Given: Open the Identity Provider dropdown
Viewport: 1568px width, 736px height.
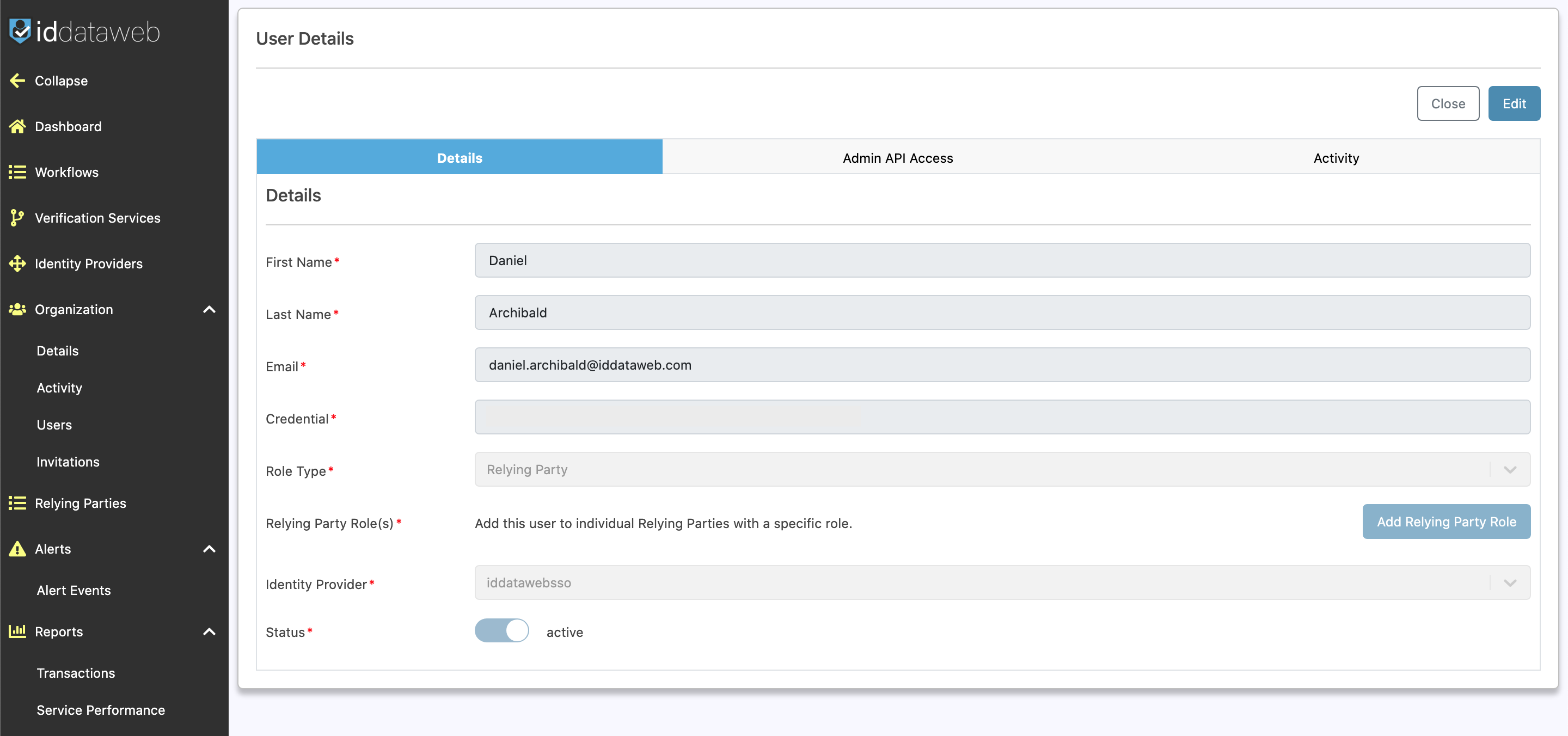Looking at the screenshot, I should 1002,582.
